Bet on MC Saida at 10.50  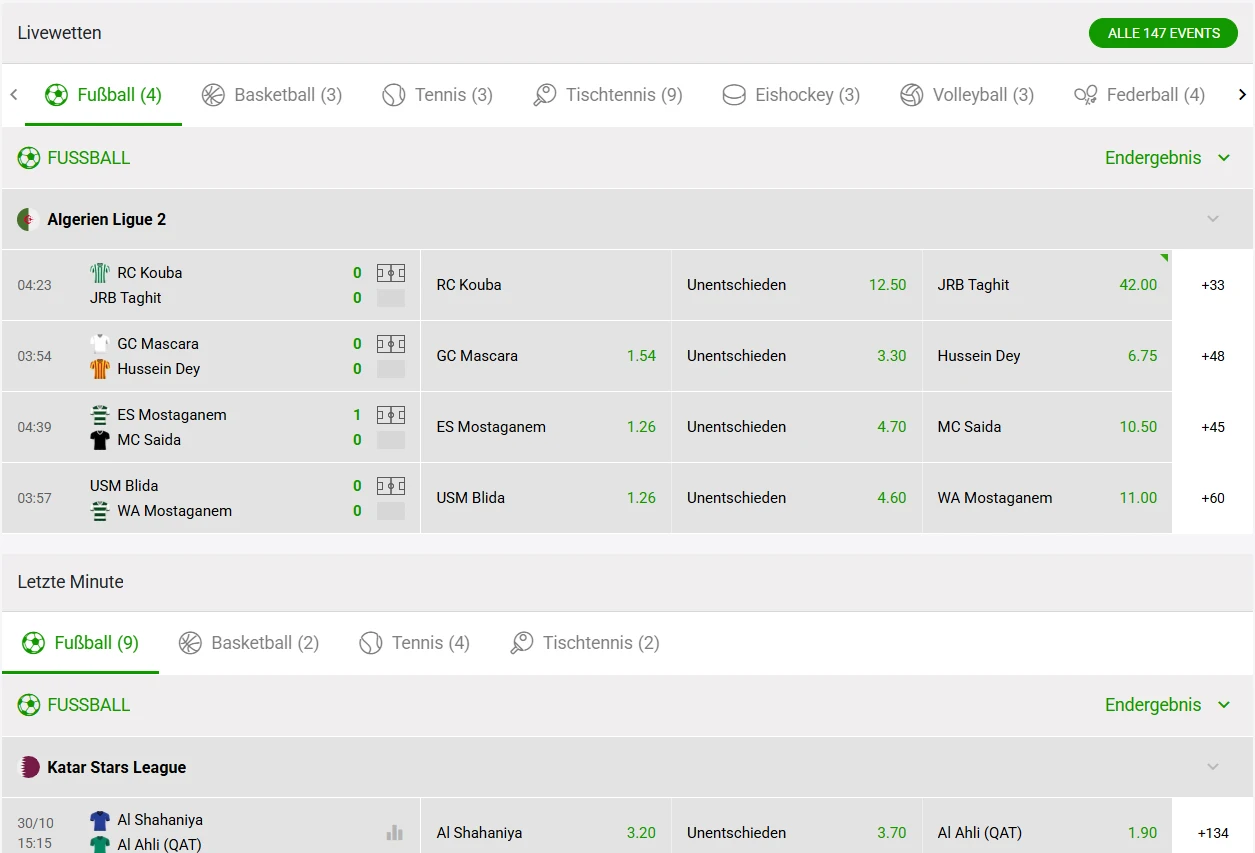tap(1047, 427)
